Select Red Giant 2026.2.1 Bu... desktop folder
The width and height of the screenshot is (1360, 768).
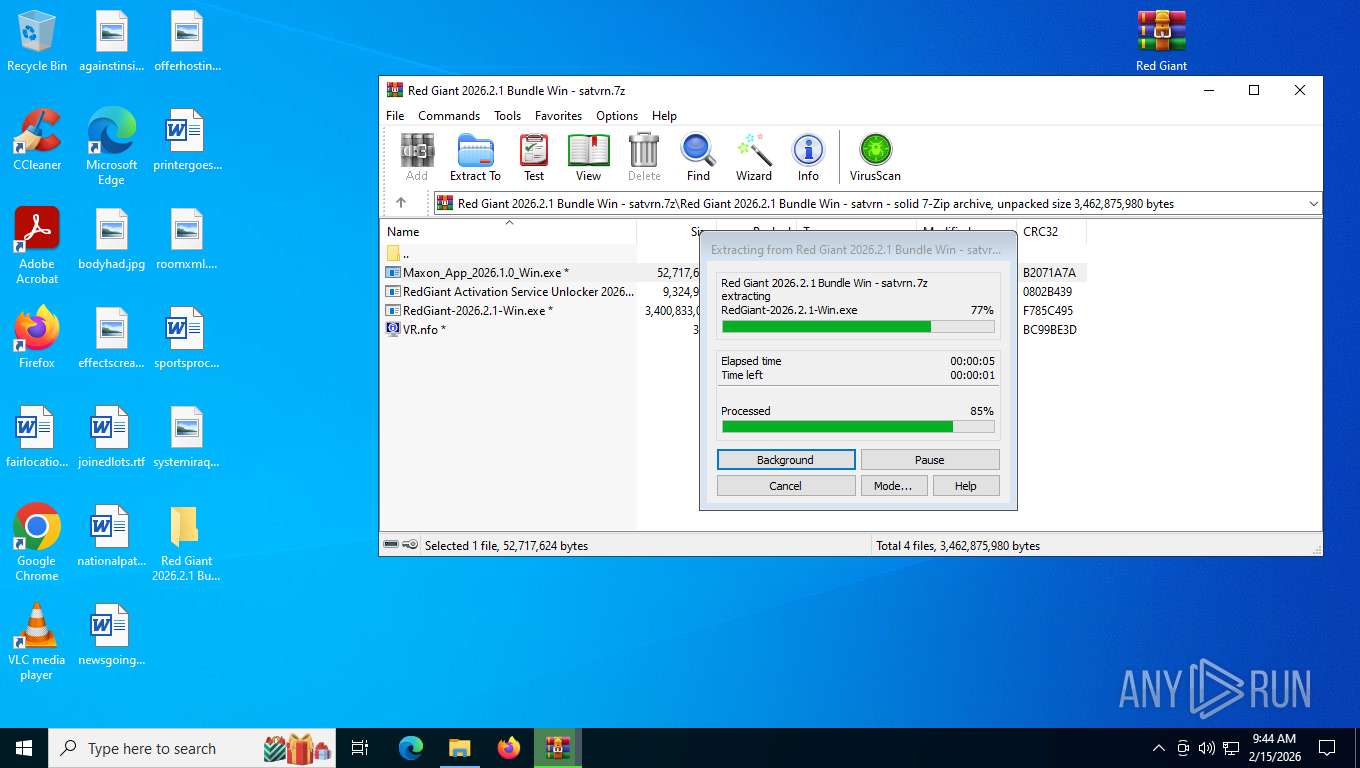[186, 542]
